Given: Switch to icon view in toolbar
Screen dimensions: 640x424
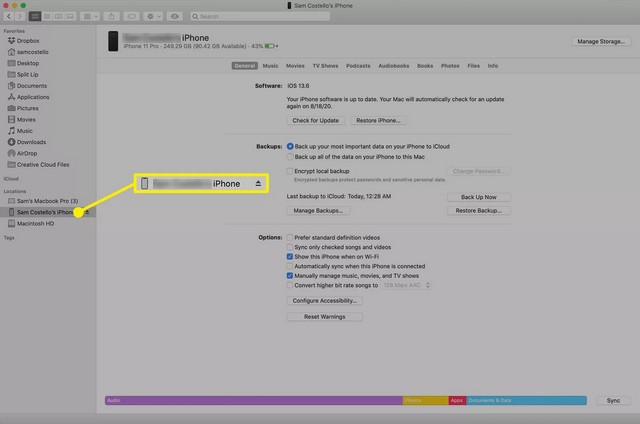Looking at the screenshot, I should point(36,17).
